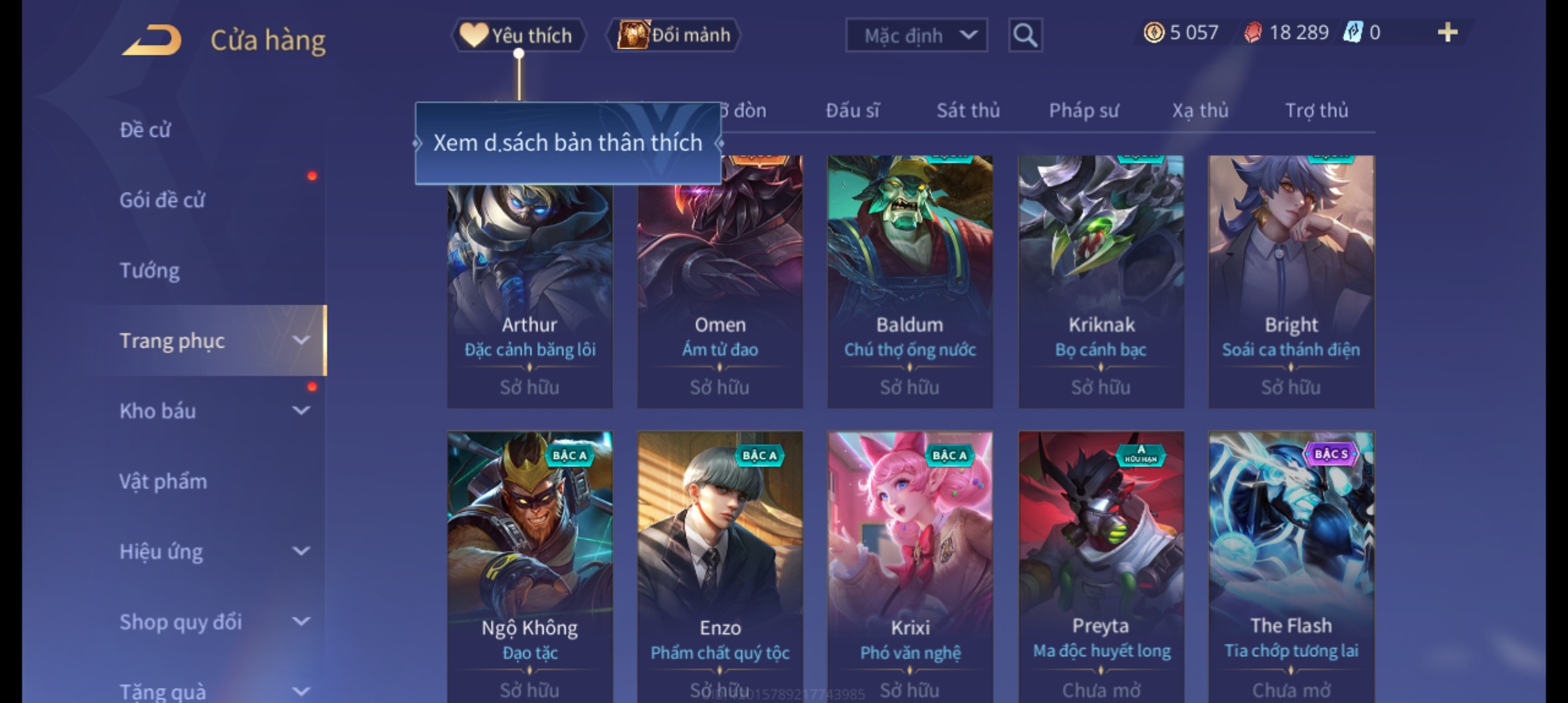Click Xem d.sách bản thân thích tooltip
This screenshot has width=1568, height=703.
point(568,143)
